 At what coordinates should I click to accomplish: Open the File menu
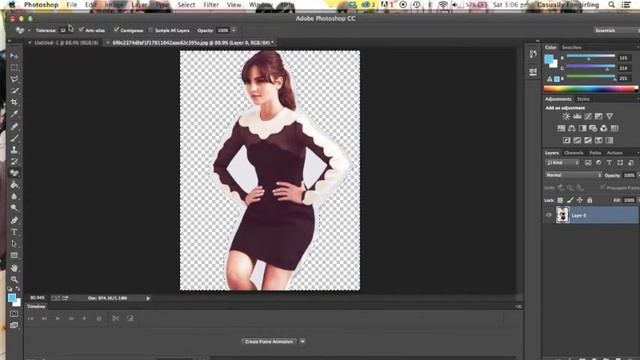[72, 5]
